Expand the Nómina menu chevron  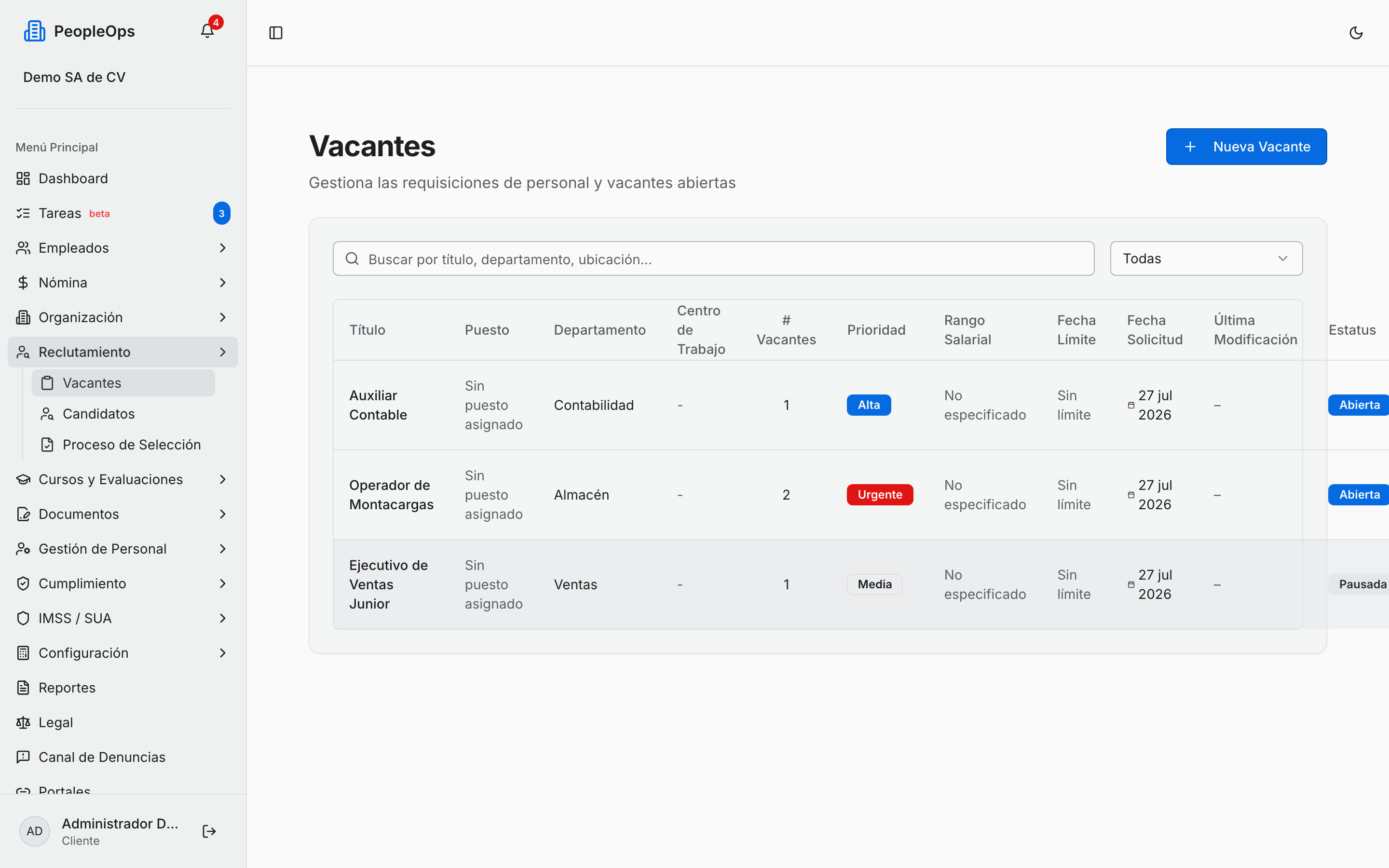coord(223,283)
